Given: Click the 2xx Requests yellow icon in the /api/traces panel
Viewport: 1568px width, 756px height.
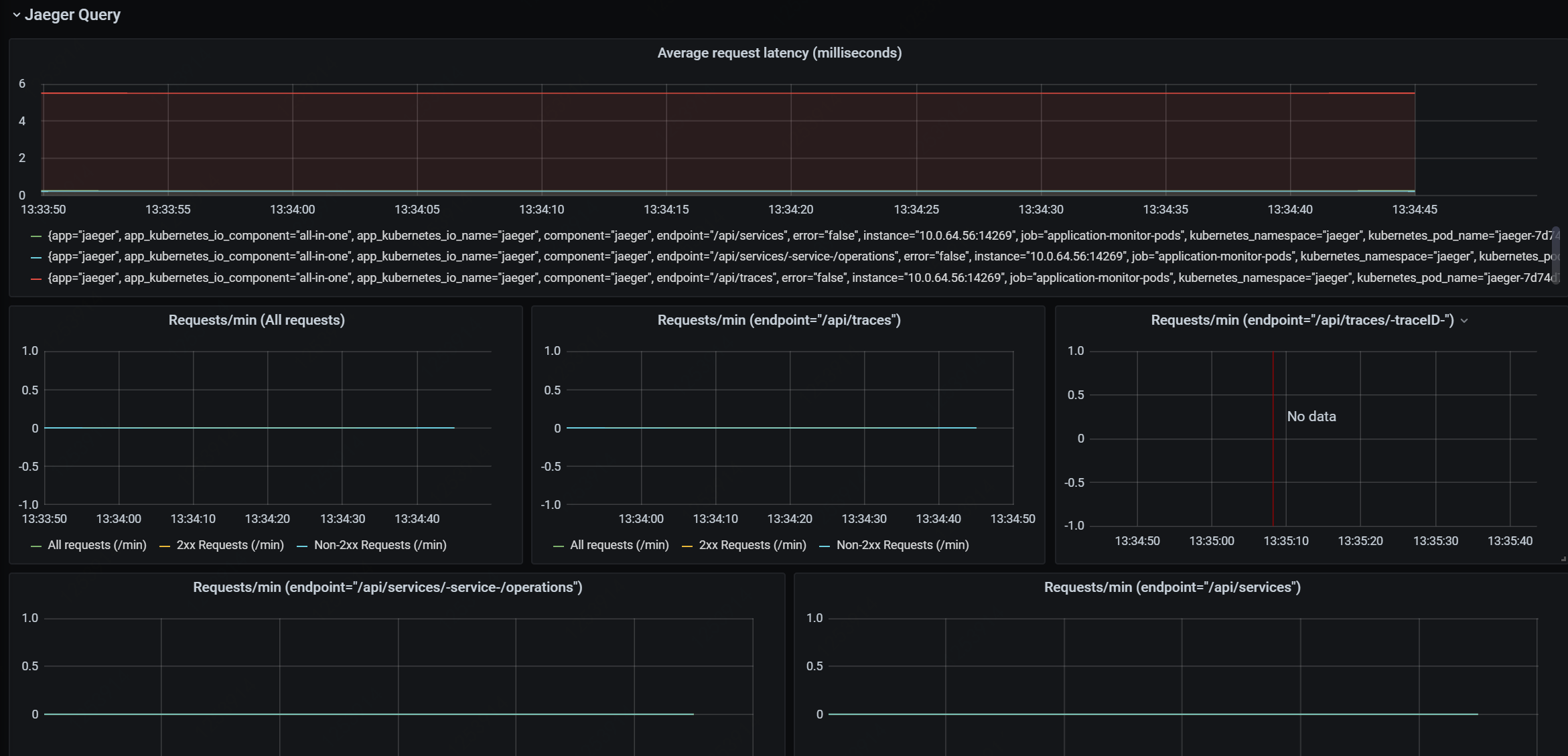Looking at the screenshot, I should click(687, 546).
